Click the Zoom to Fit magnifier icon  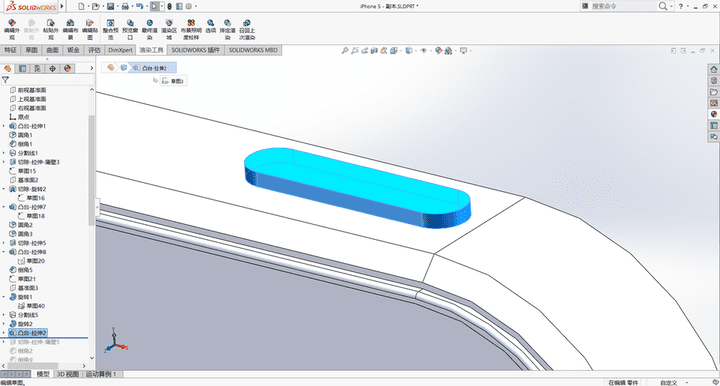click(344, 50)
